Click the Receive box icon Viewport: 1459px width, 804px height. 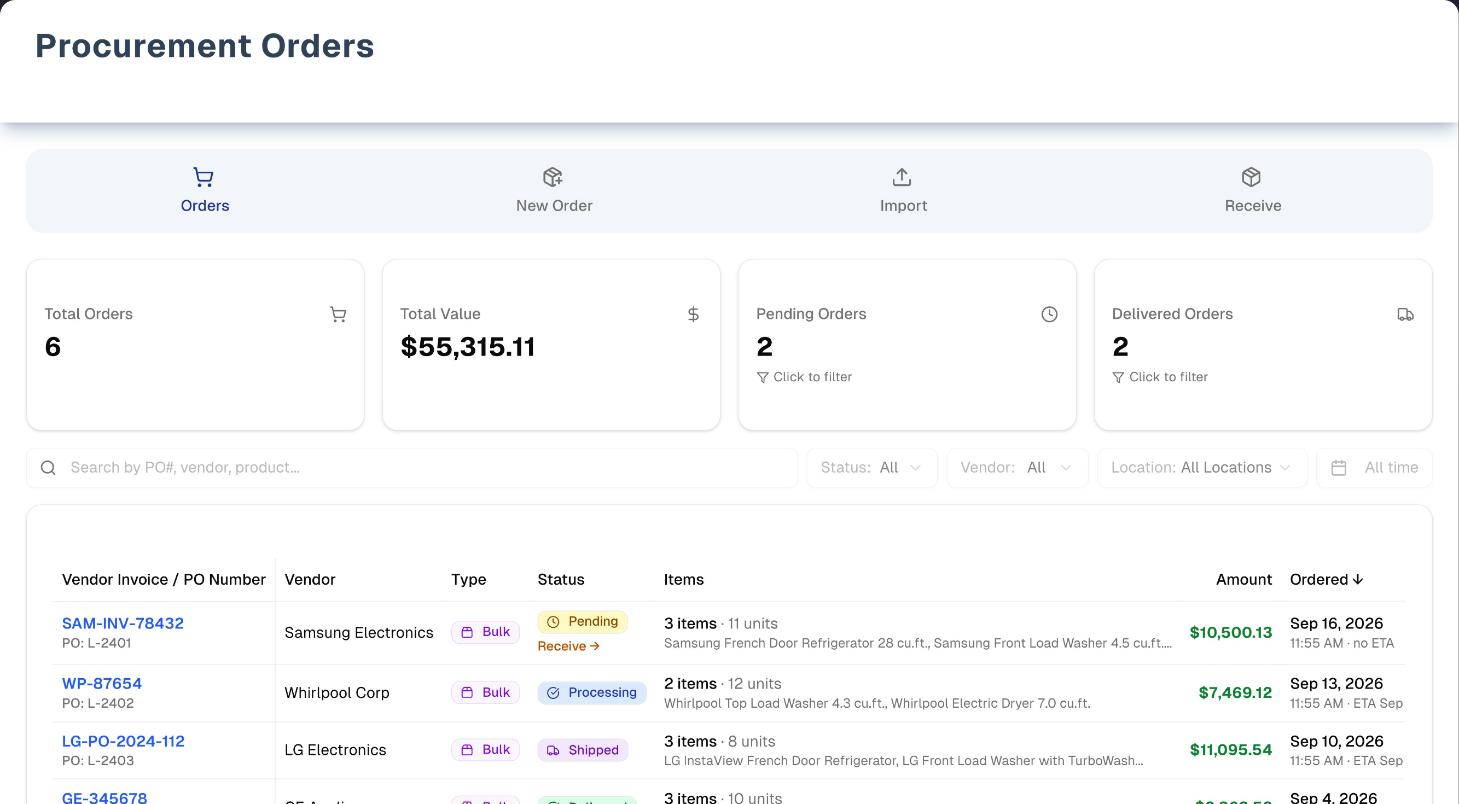tap(1251, 177)
